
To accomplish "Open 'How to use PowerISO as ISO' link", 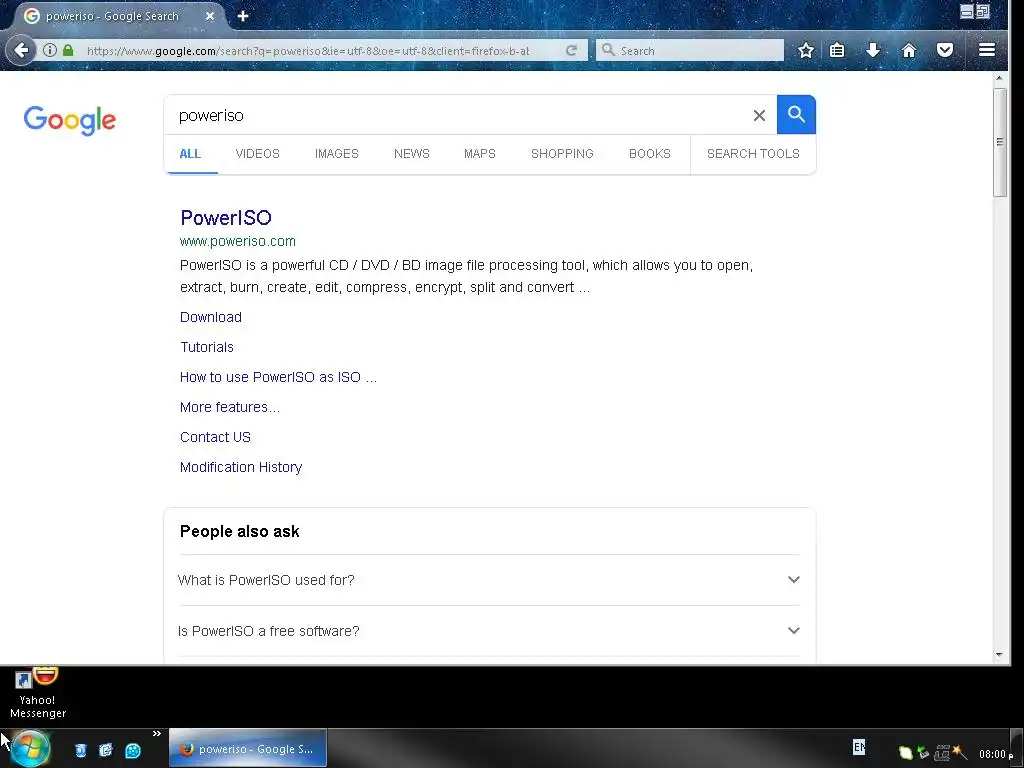I will (x=278, y=377).
